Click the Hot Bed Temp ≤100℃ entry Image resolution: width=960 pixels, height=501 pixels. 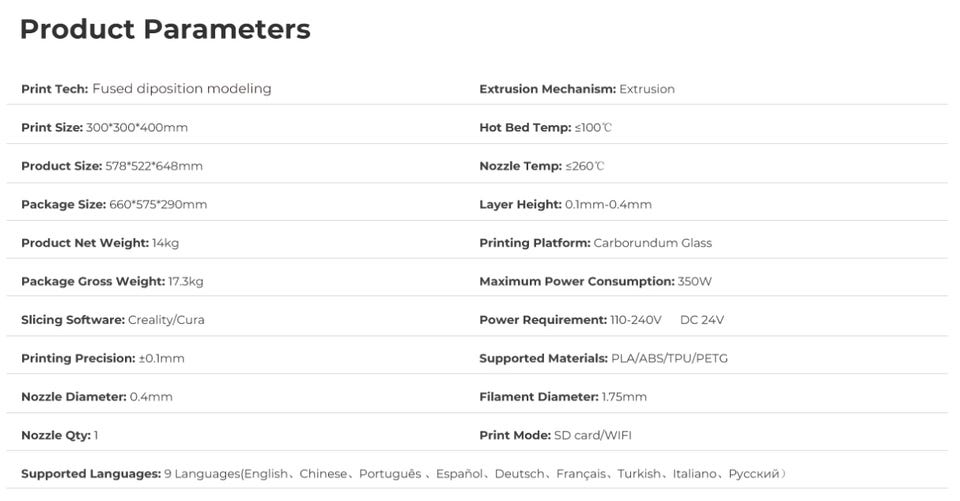pyautogui.click(x=545, y=128)
